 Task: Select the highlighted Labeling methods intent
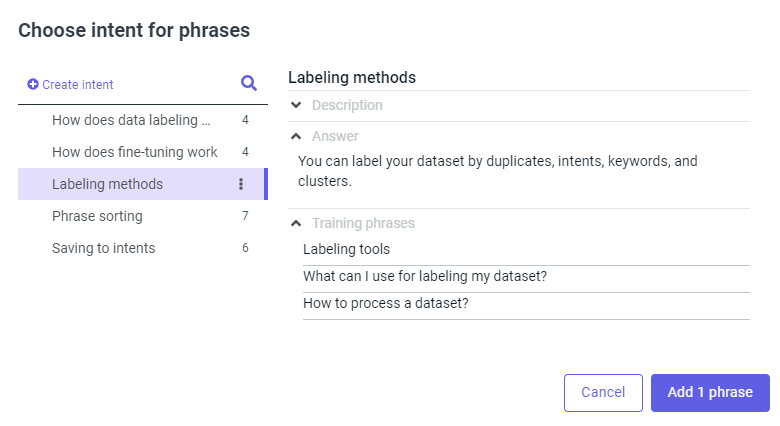(107, 184)
